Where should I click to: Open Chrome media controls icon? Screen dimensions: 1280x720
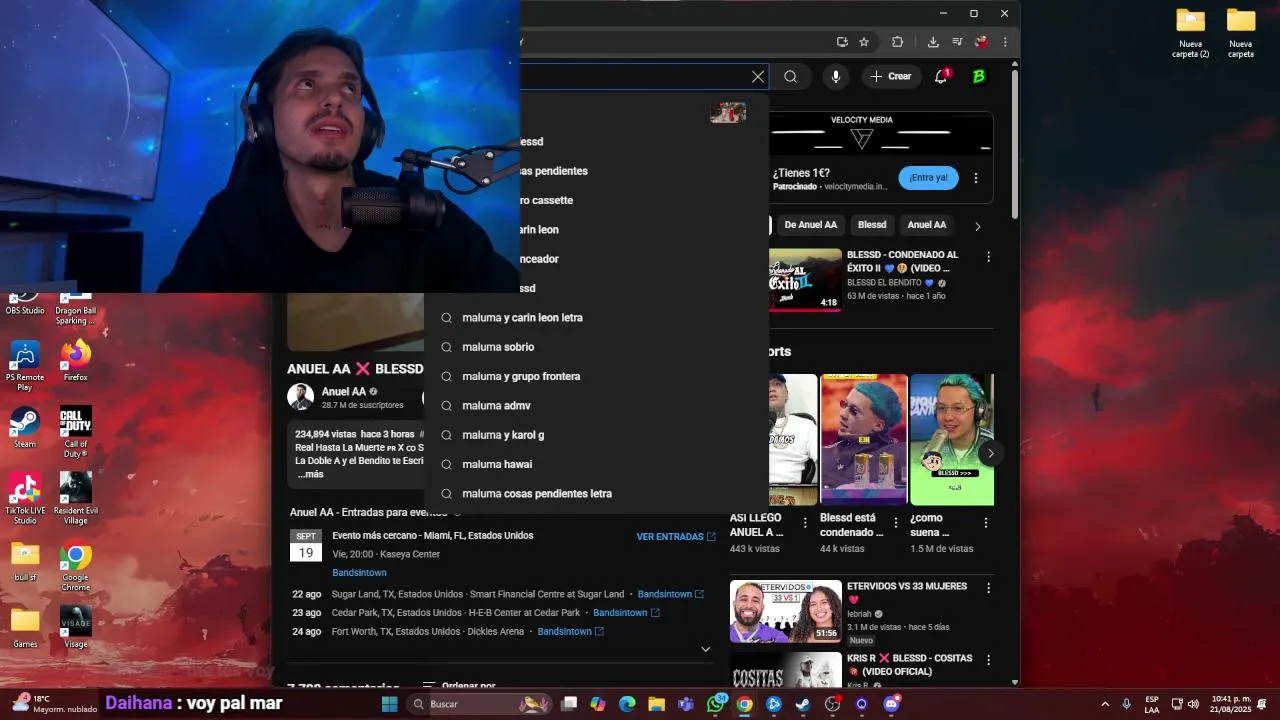click(958, 42)
